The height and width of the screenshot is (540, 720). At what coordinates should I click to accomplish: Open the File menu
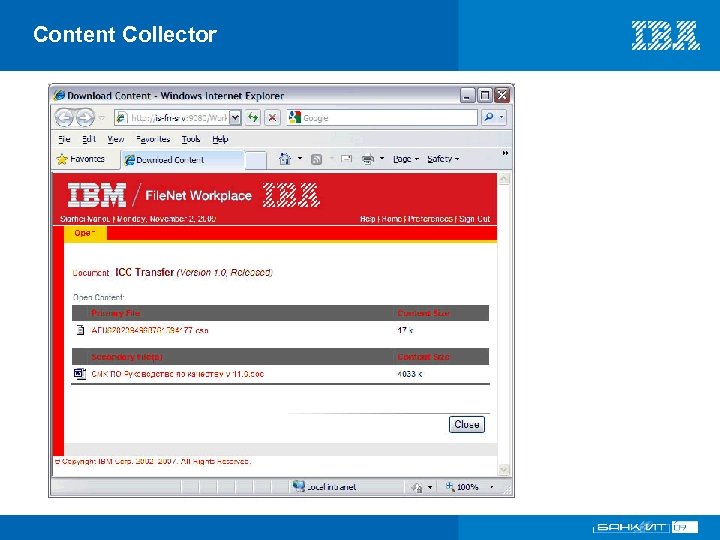coord(64,139)
